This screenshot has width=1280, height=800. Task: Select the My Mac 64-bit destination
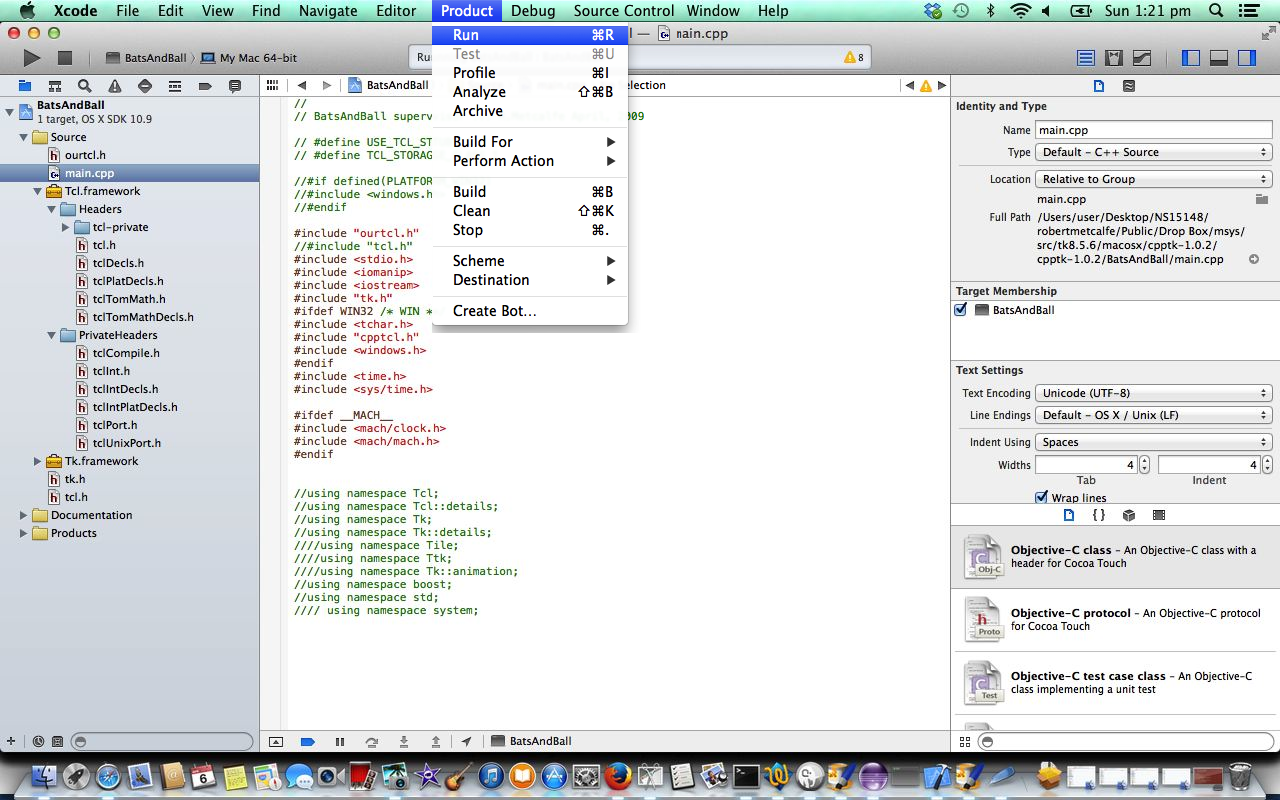[x=250, y=58]
